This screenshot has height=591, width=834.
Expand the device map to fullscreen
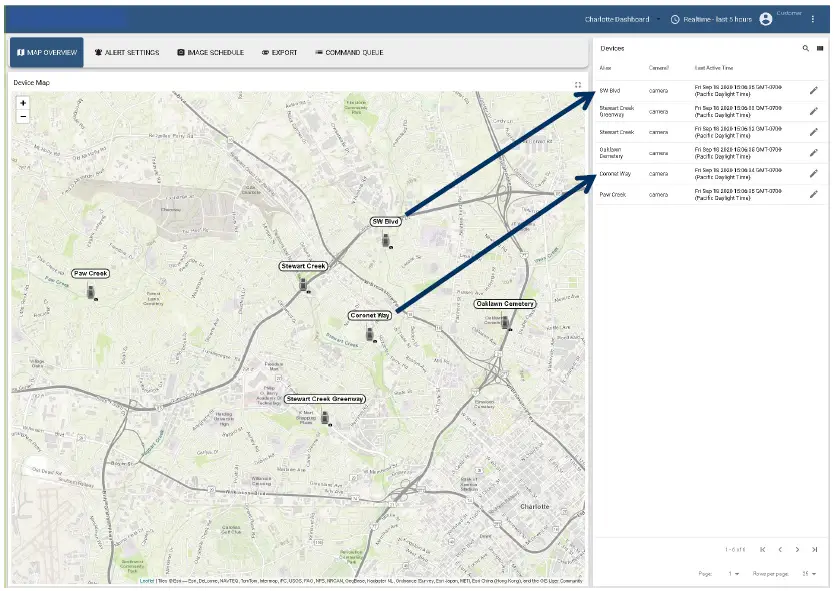578,85
